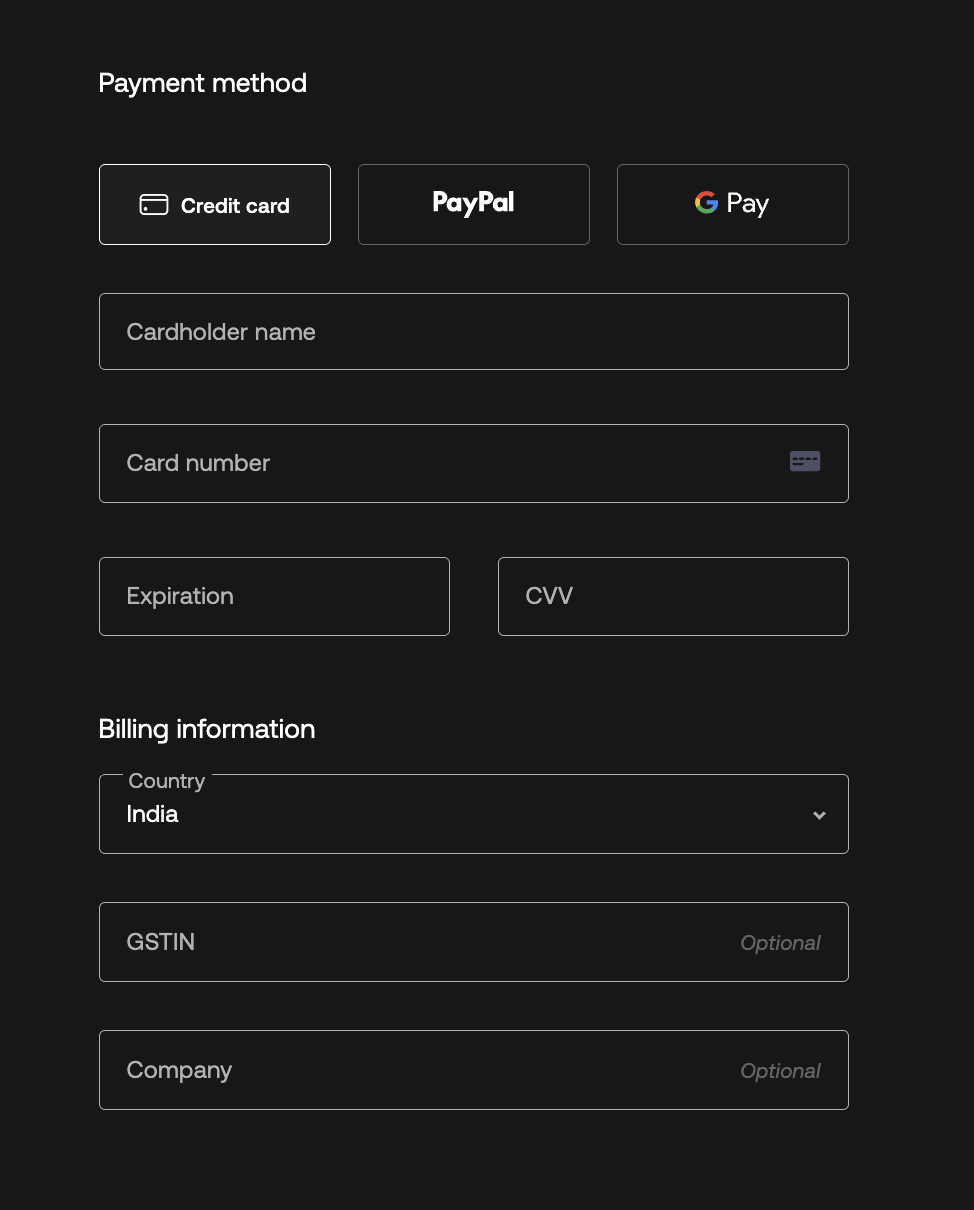
Task: Focus the GSTIN input field
Action: click(x=420, y=942)
